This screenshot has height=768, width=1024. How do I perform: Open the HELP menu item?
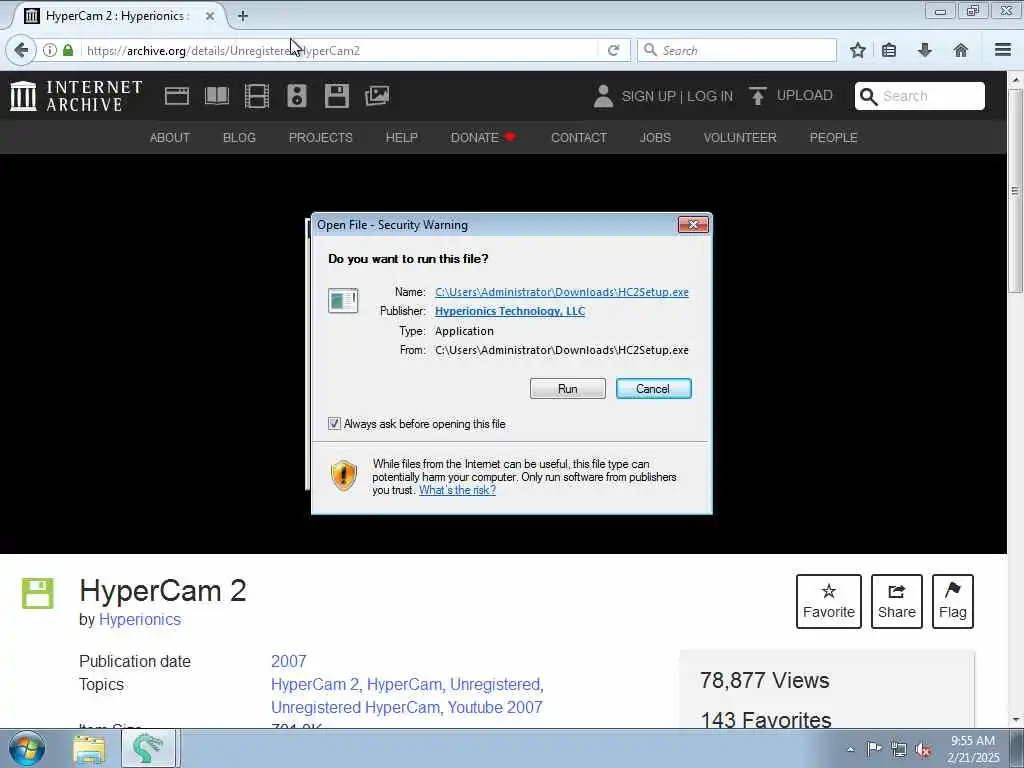[402, 137]
